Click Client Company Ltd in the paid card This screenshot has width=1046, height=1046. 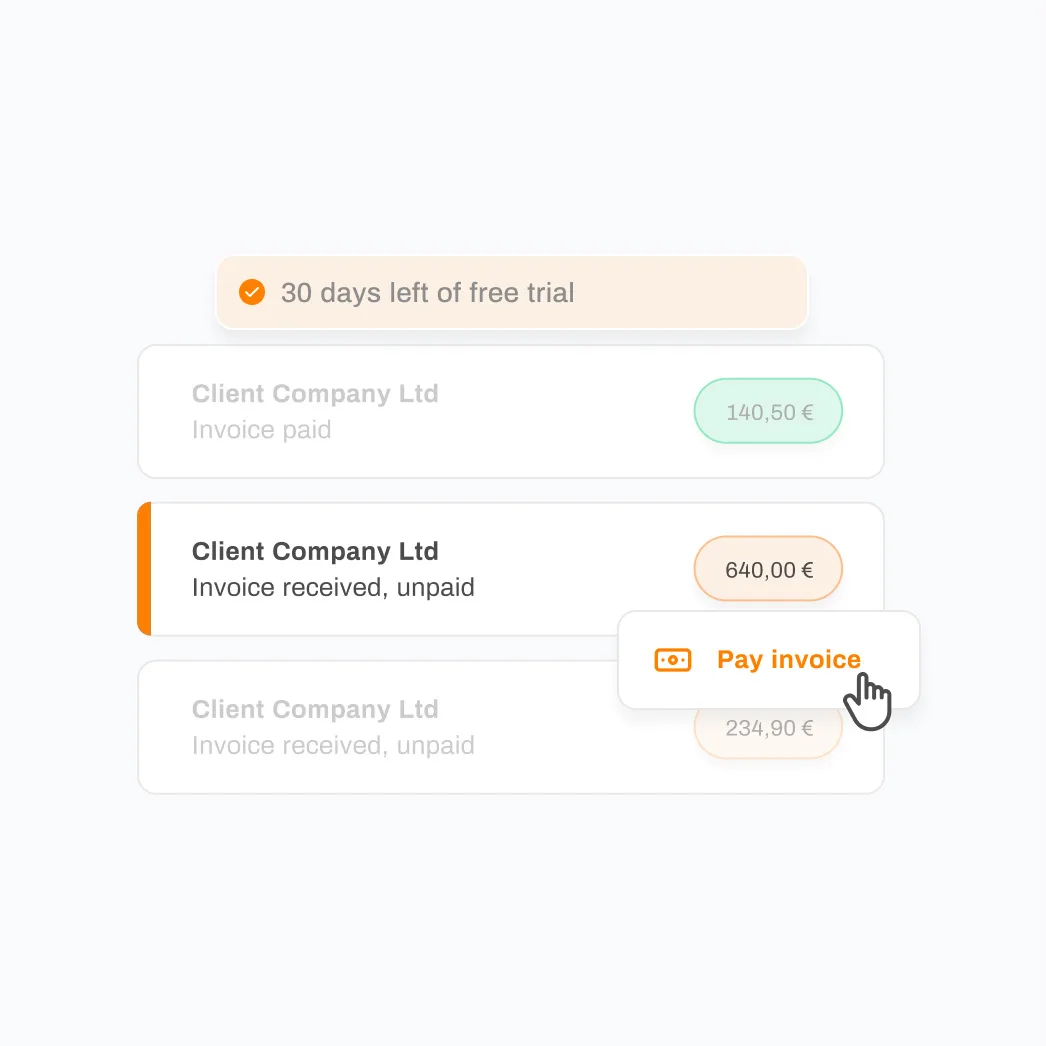[315, 394]
